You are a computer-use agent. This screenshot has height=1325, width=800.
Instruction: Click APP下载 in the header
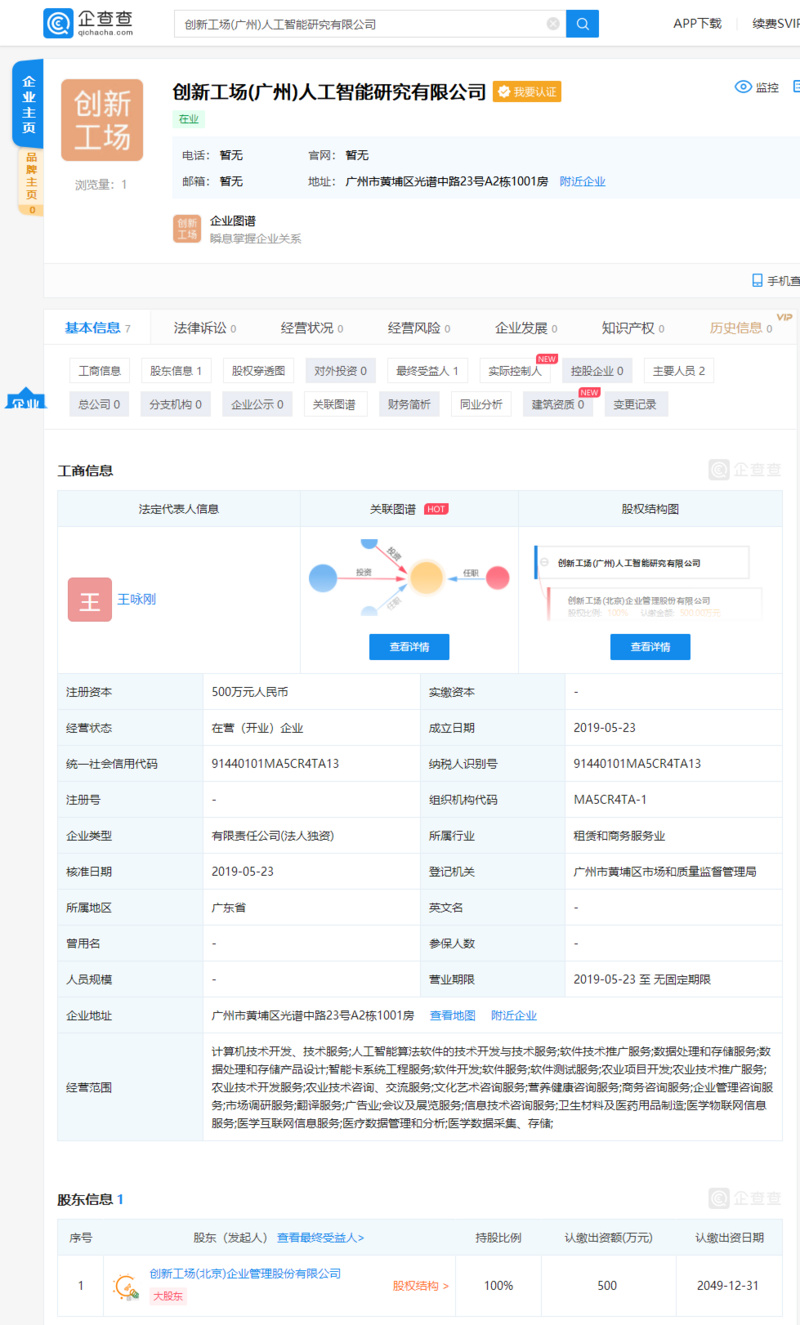click(697, 23)
